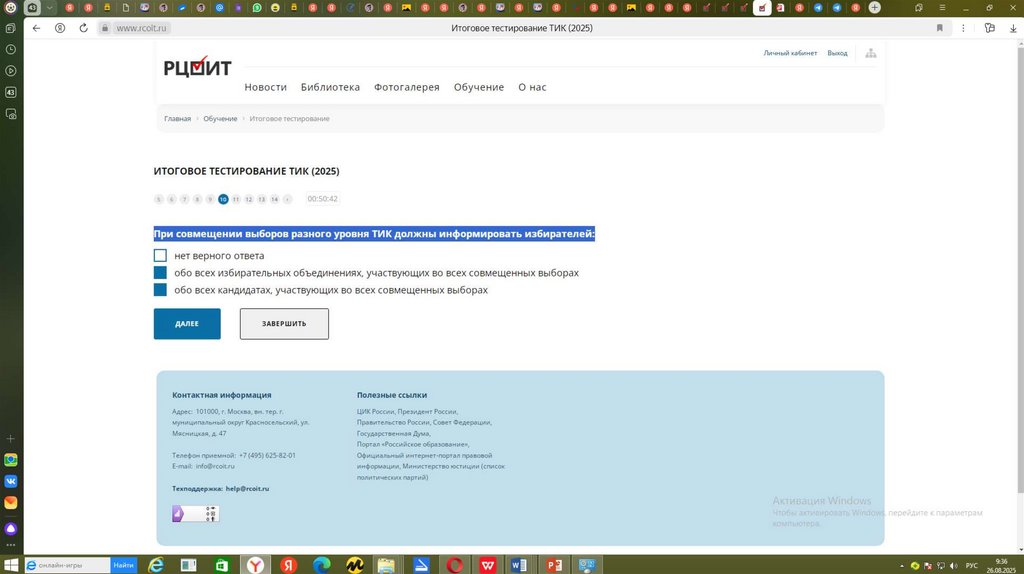
Task: Click the 00:50:42 timer text
Action: (323, 199)
